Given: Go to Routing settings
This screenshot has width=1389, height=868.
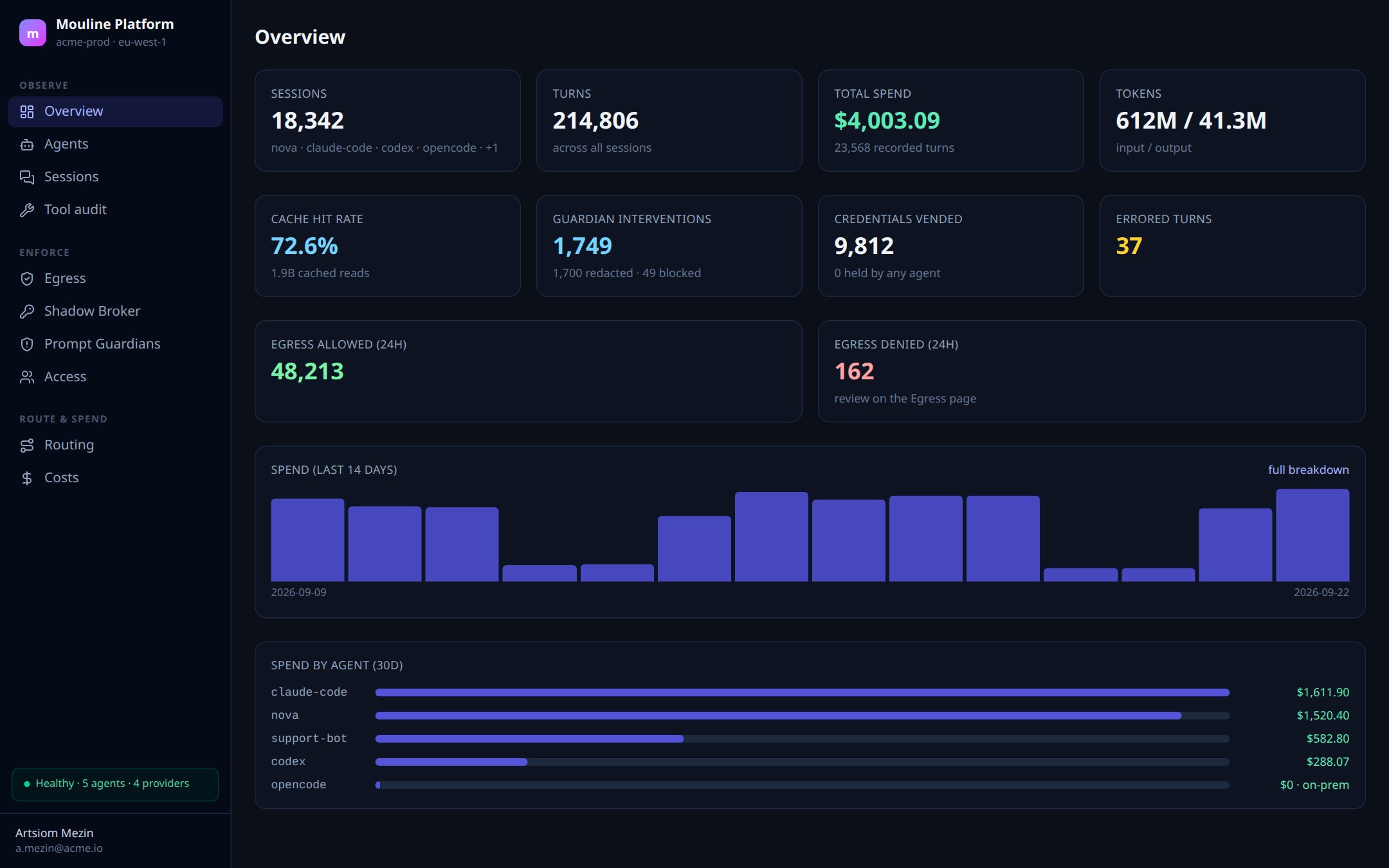Looking at the screenshot, I should 115,446.
